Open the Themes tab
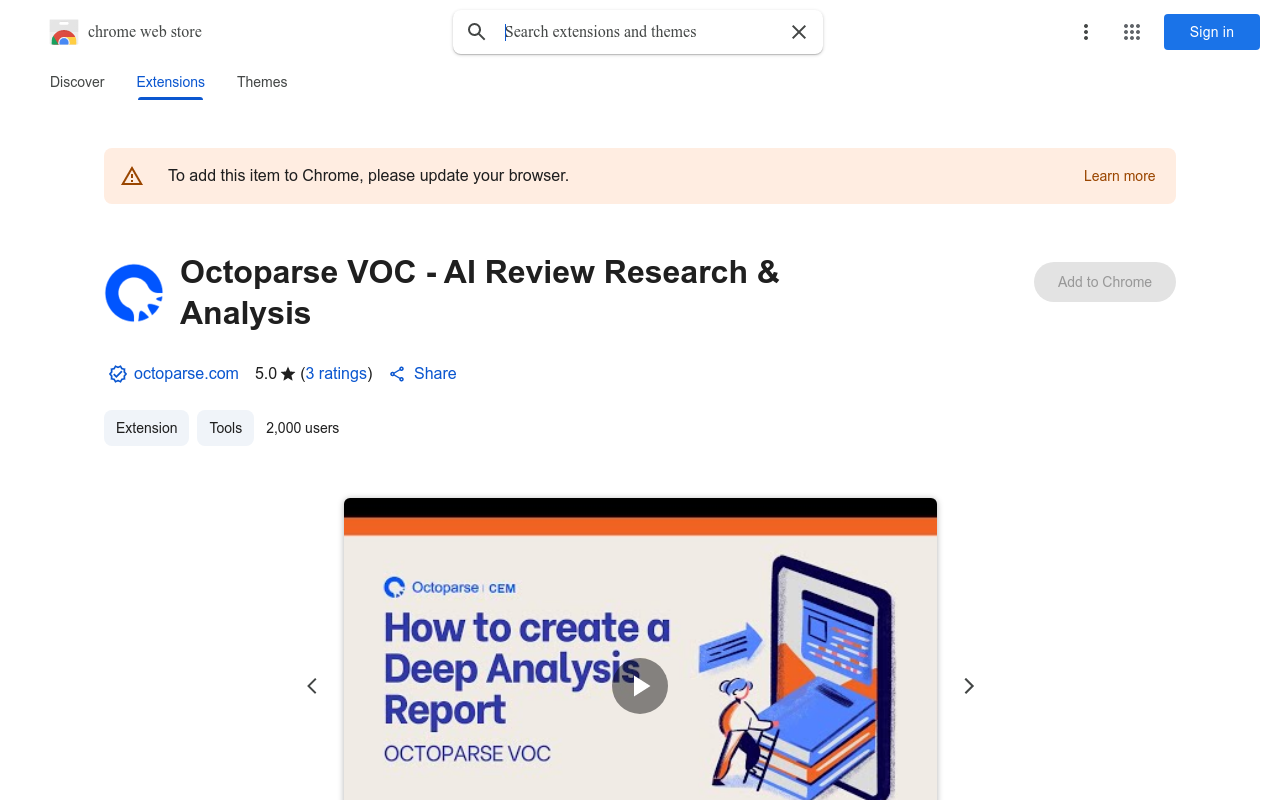This screenshot has width=1280, height=800. 262,82
